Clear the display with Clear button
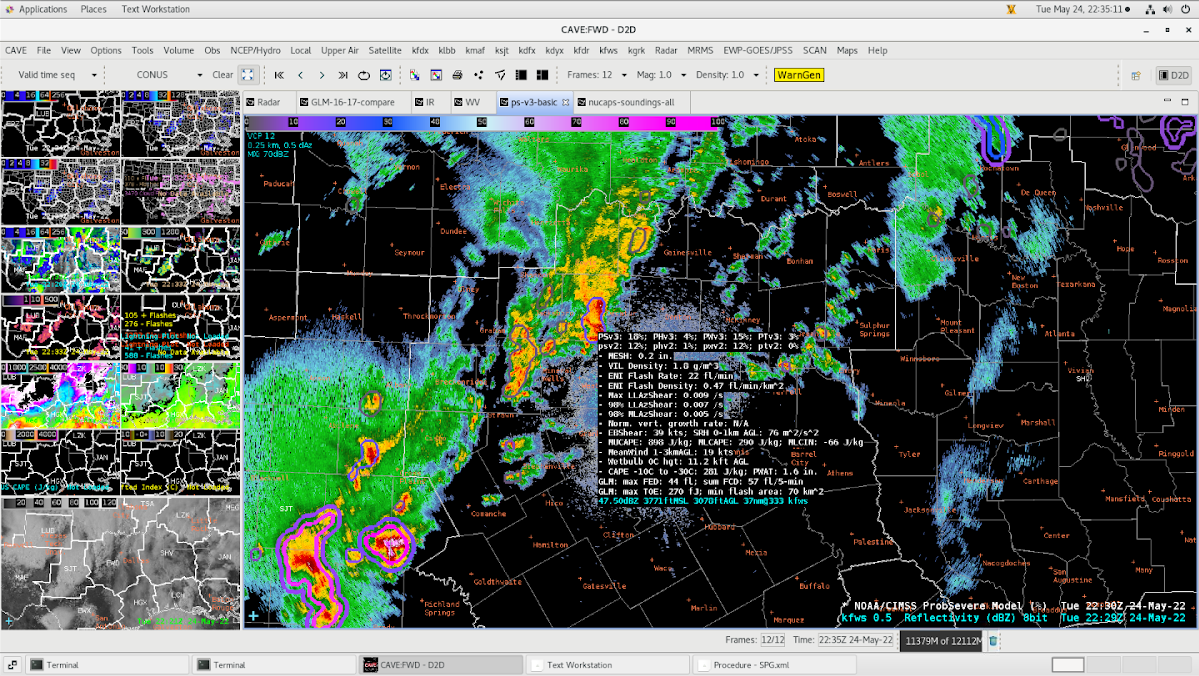 click(x=223, y=75)
